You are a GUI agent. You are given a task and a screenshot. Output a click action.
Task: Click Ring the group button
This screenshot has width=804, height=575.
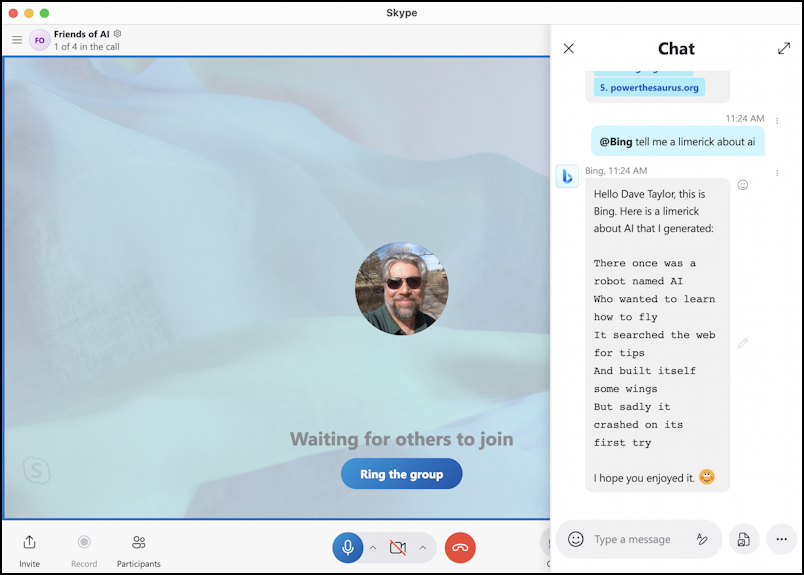(x=401, y=474)
